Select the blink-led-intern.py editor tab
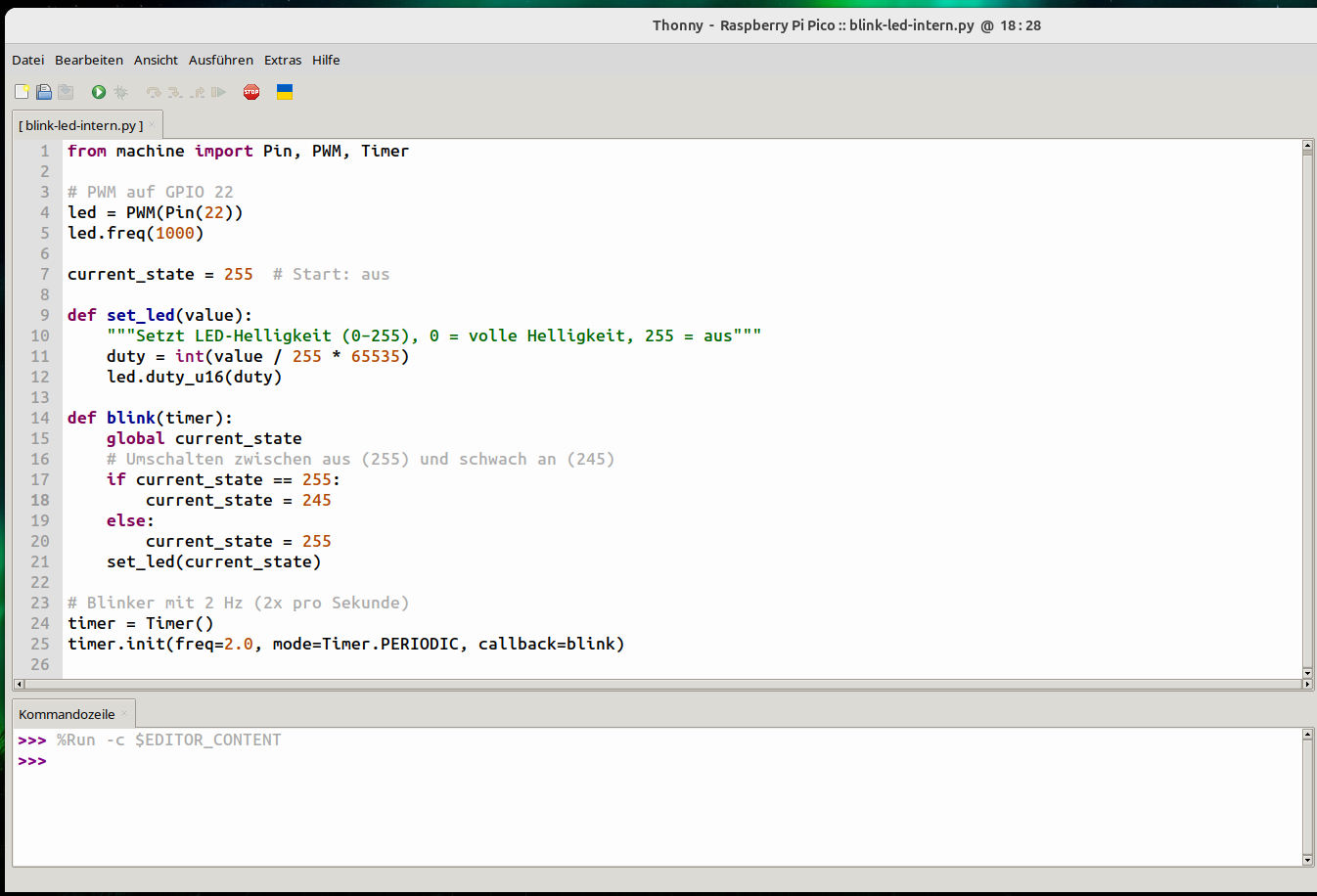1317x896 pixels. click(80, 125)
